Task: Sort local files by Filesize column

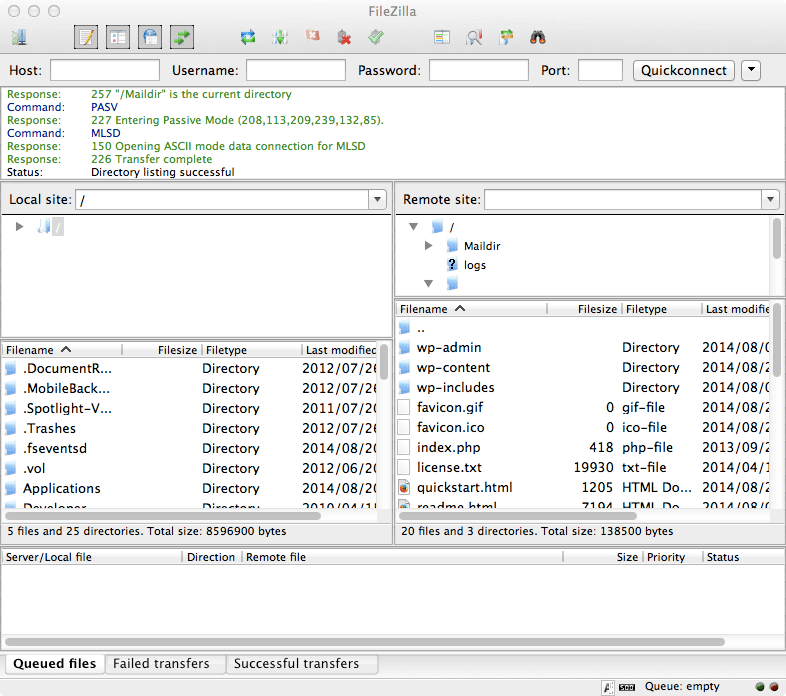Action: (x=162, y=350)
